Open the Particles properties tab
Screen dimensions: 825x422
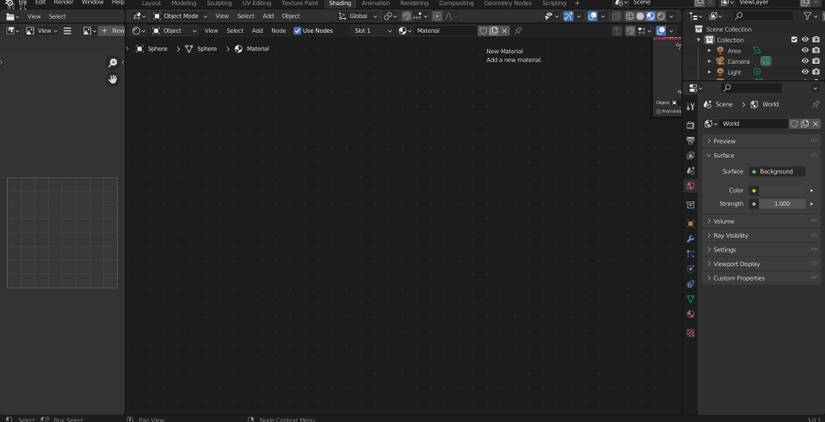coord(690,254)
